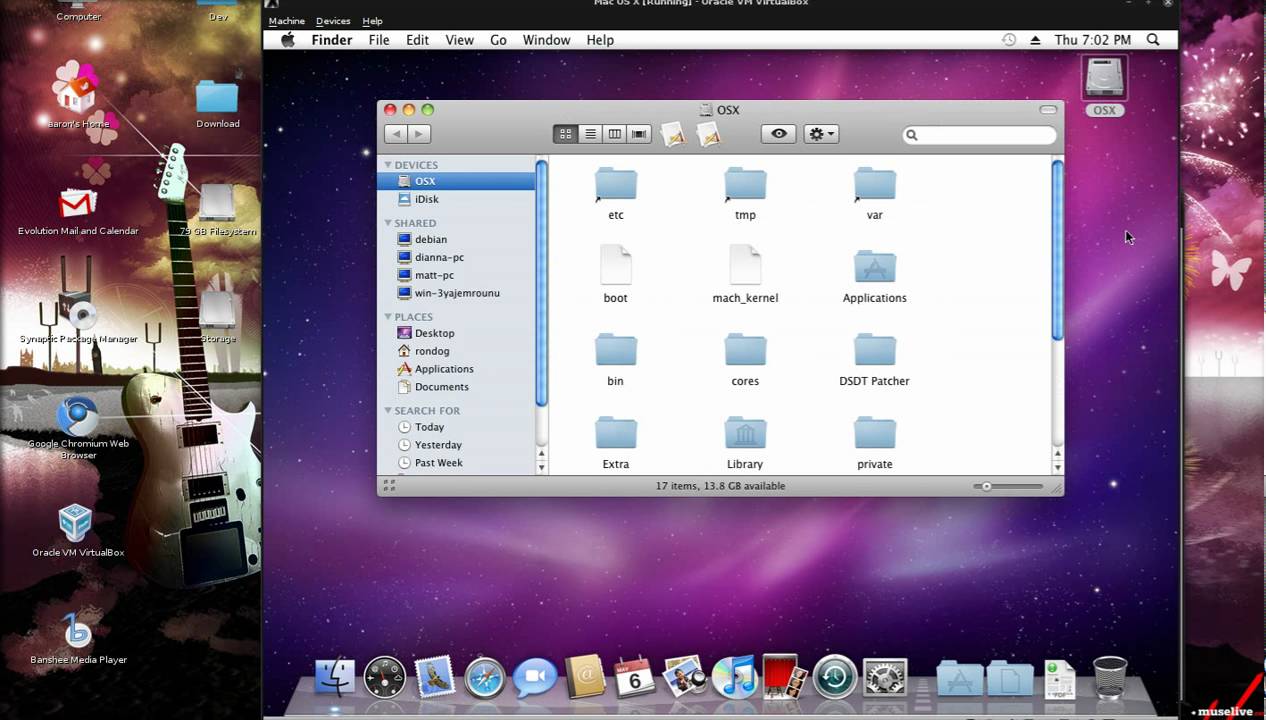Select the Applications folder in file pane
Image resolution: width=1266 pixels, height=720 pixels.
pos(874,277)
